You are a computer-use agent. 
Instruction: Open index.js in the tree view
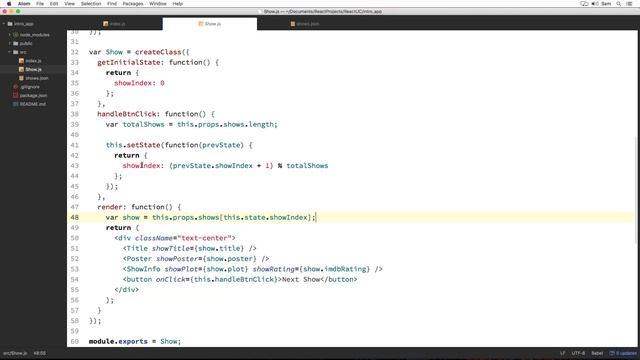tap(33, 60)
